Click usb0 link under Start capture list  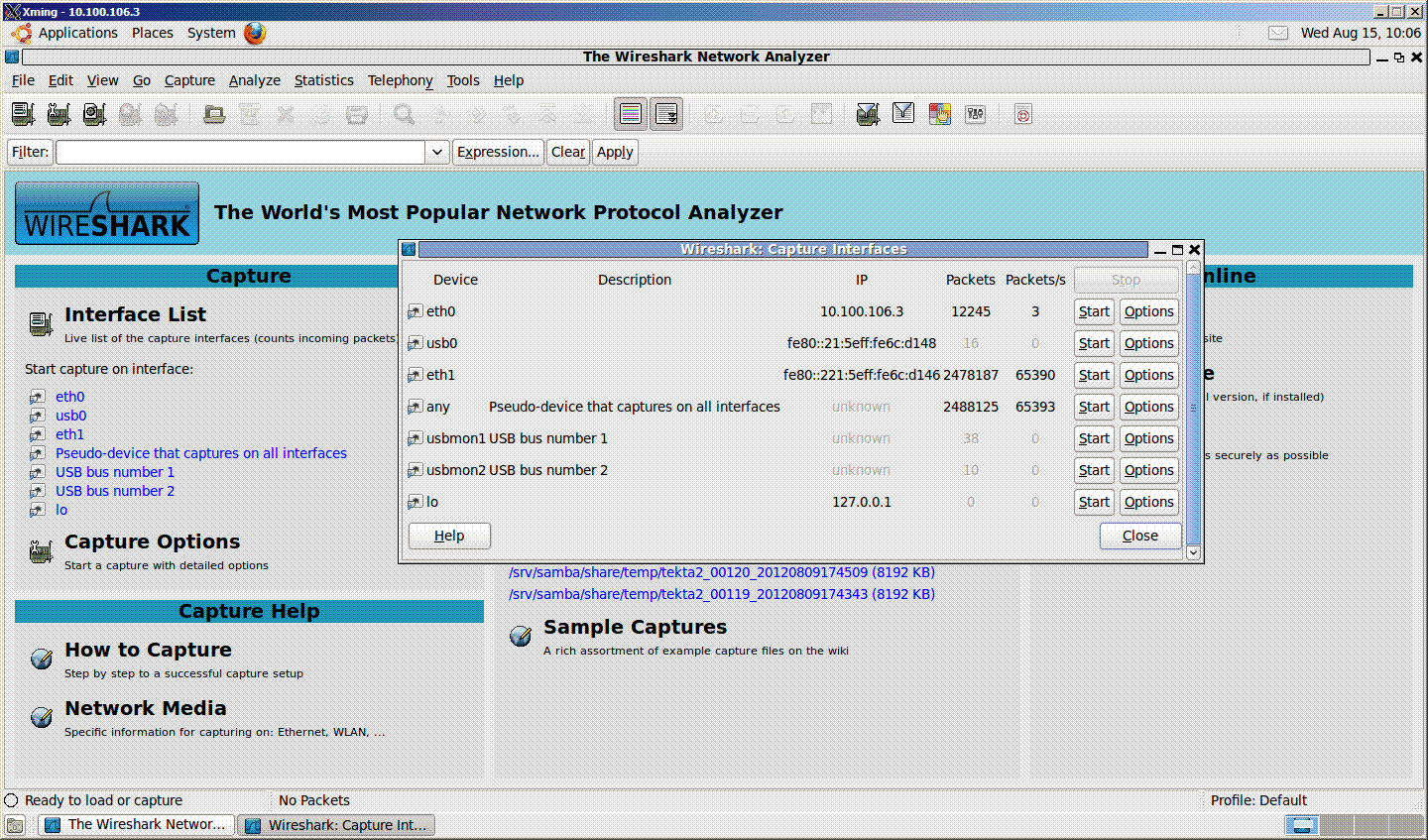[70, 416]
